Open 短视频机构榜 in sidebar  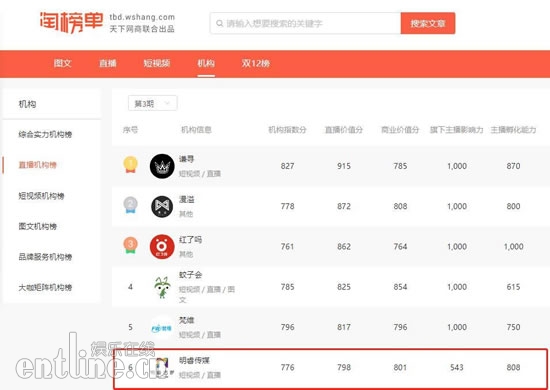tap(41, 196)
